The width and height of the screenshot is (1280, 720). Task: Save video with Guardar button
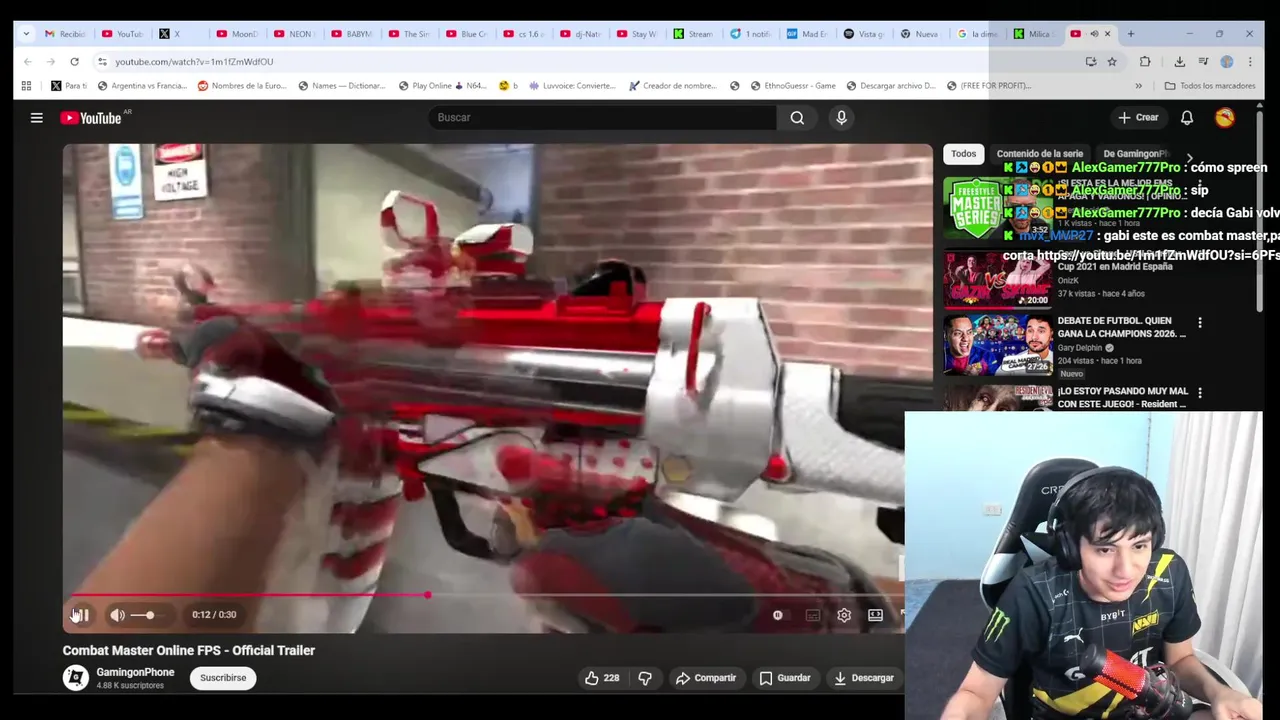[x=785, y=678]
